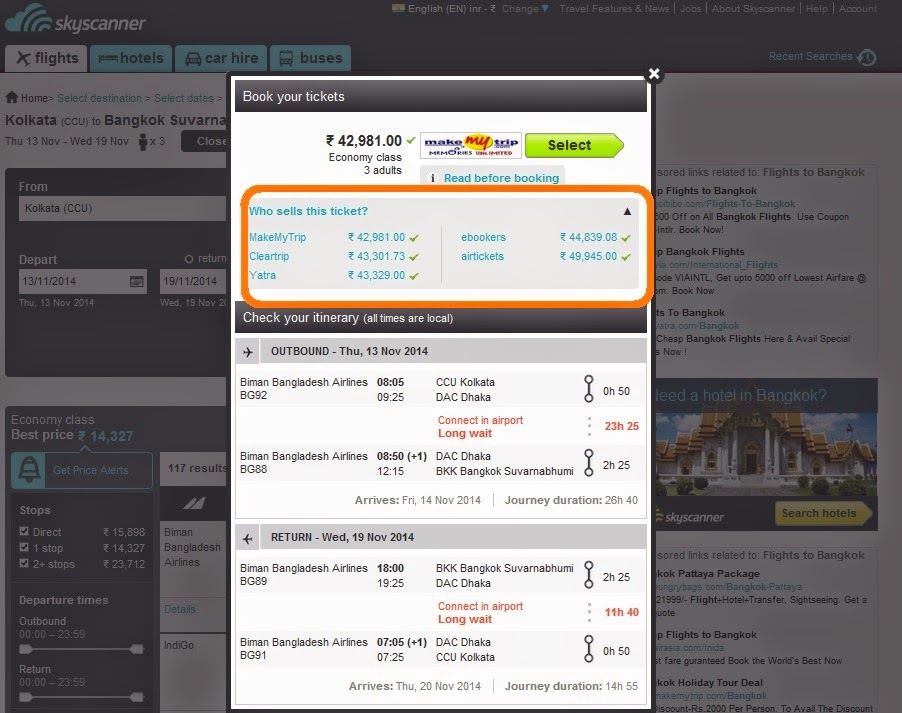Viewport: 902px width, 713px height.
Task: Toggle the 1 stop checkbox
Action: pos(24,547)
